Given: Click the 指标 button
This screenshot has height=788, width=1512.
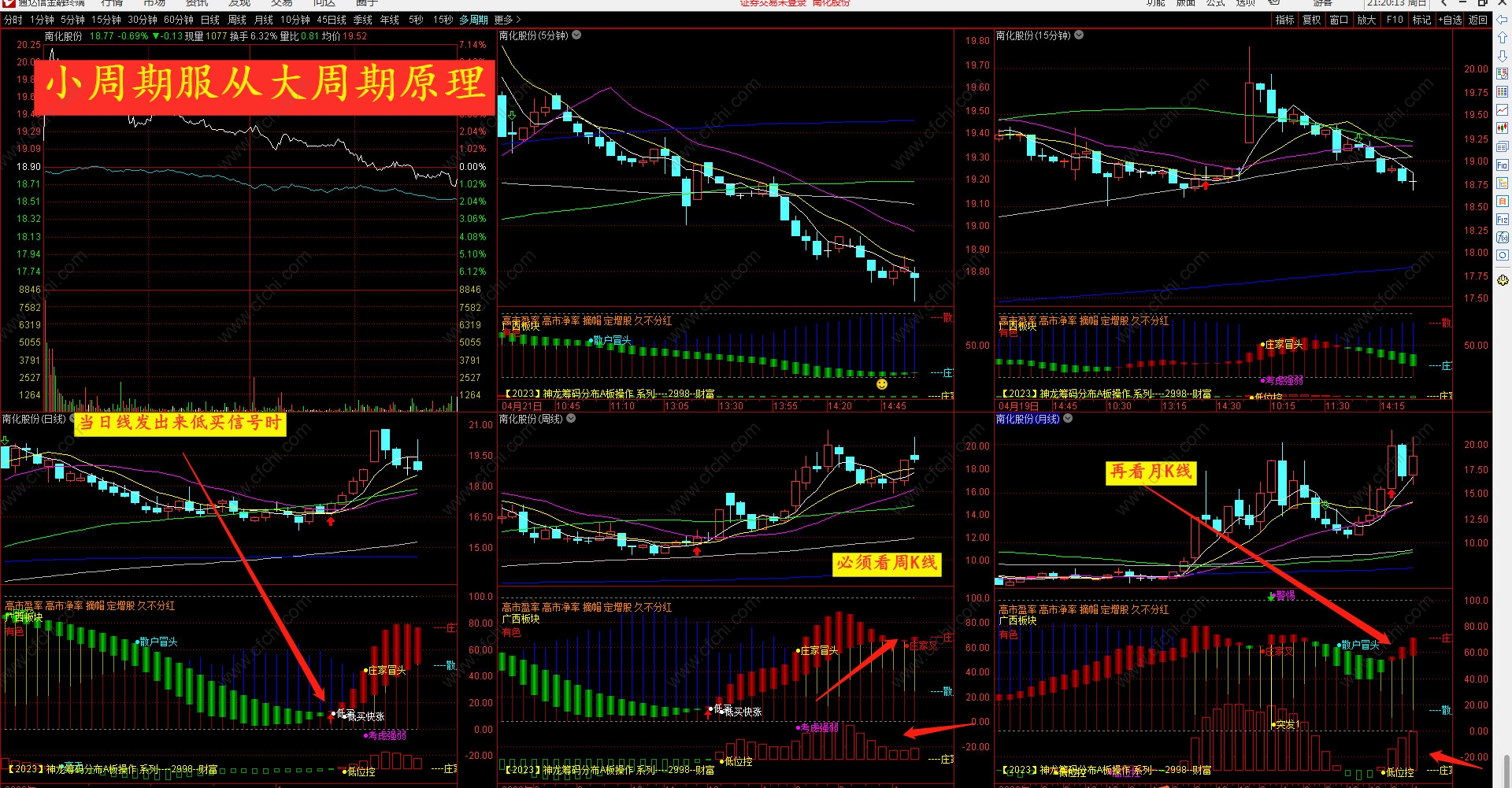Looking at the screenshot, I should (x=1285, y=20).
